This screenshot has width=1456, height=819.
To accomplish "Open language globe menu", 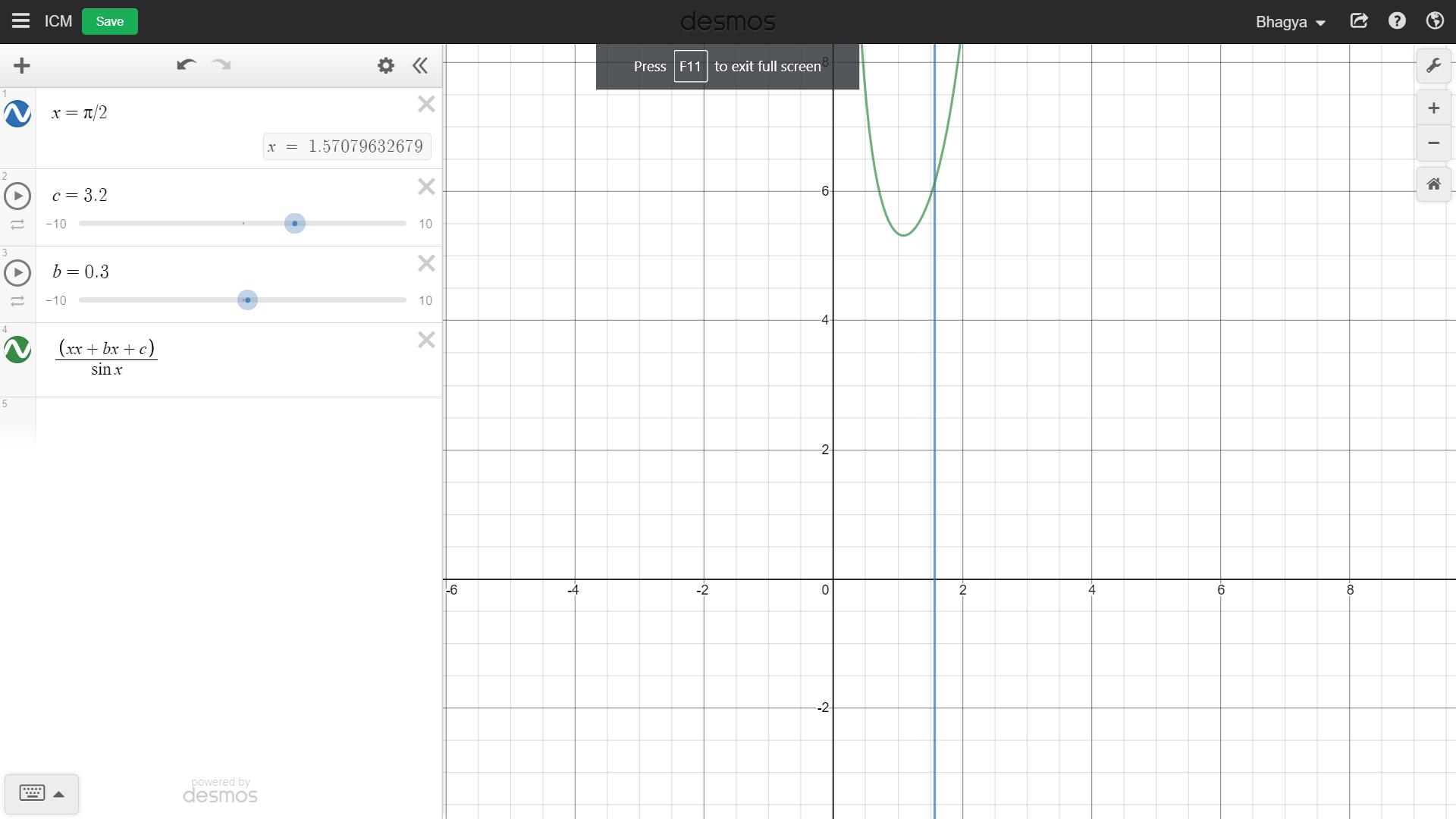I will 1435,21.
